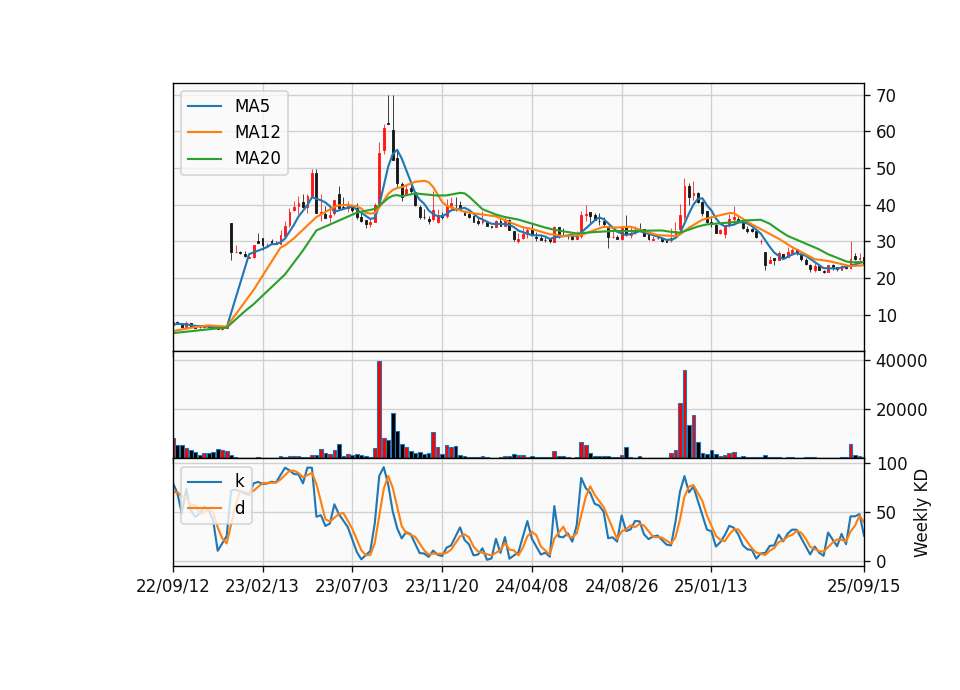Click the MA5 legend label

252,106
